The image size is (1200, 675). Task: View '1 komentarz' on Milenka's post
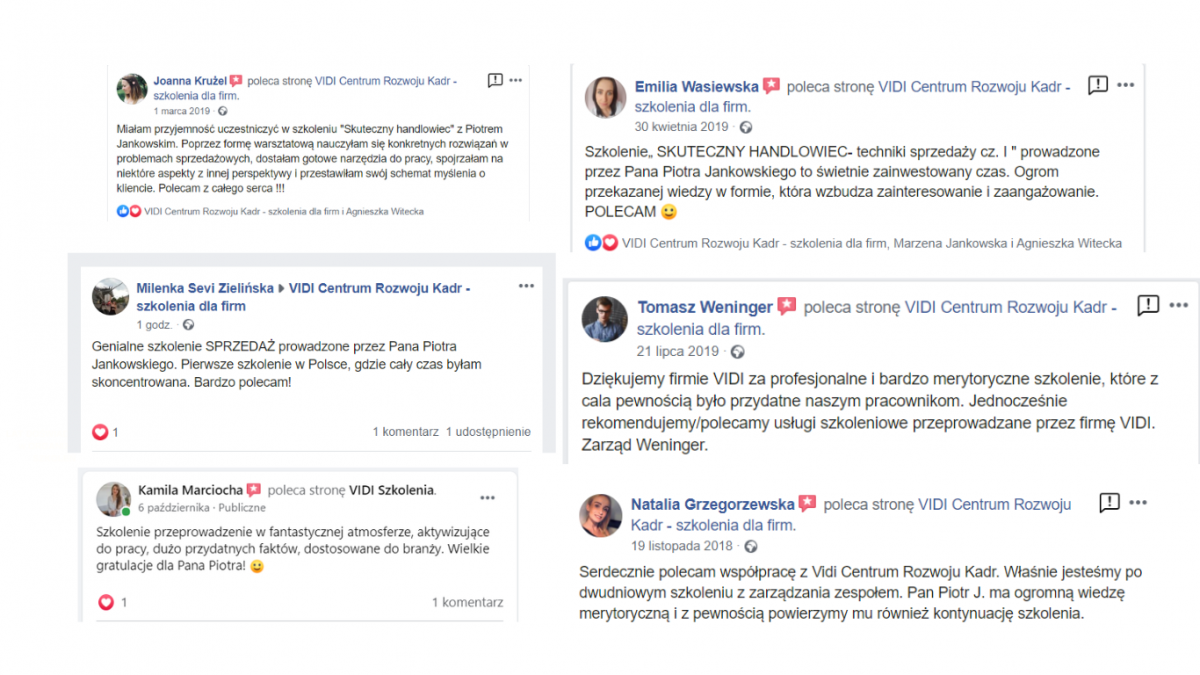coord(405,432)
